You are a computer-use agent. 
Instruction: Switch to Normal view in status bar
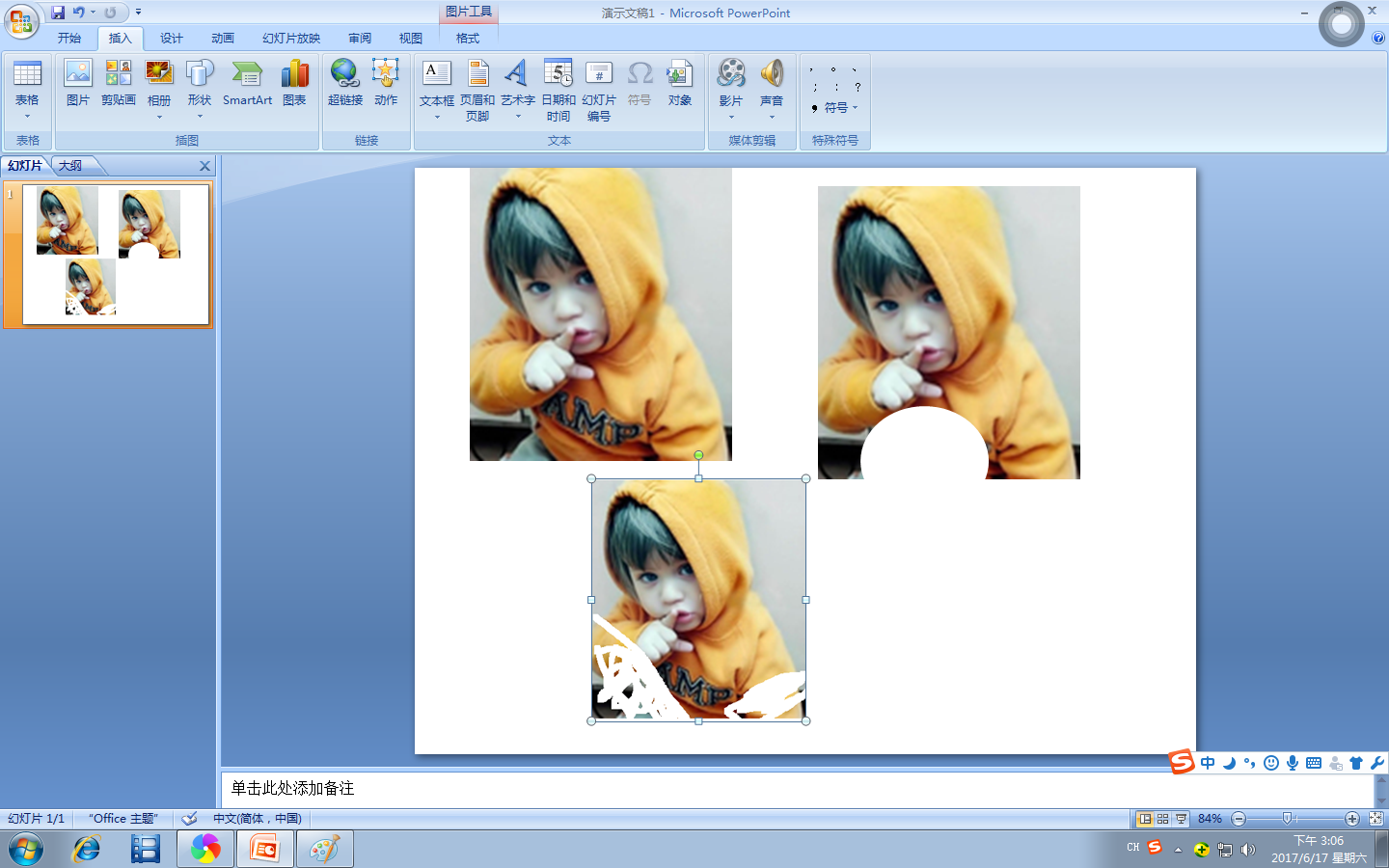tap(1145, 819)
